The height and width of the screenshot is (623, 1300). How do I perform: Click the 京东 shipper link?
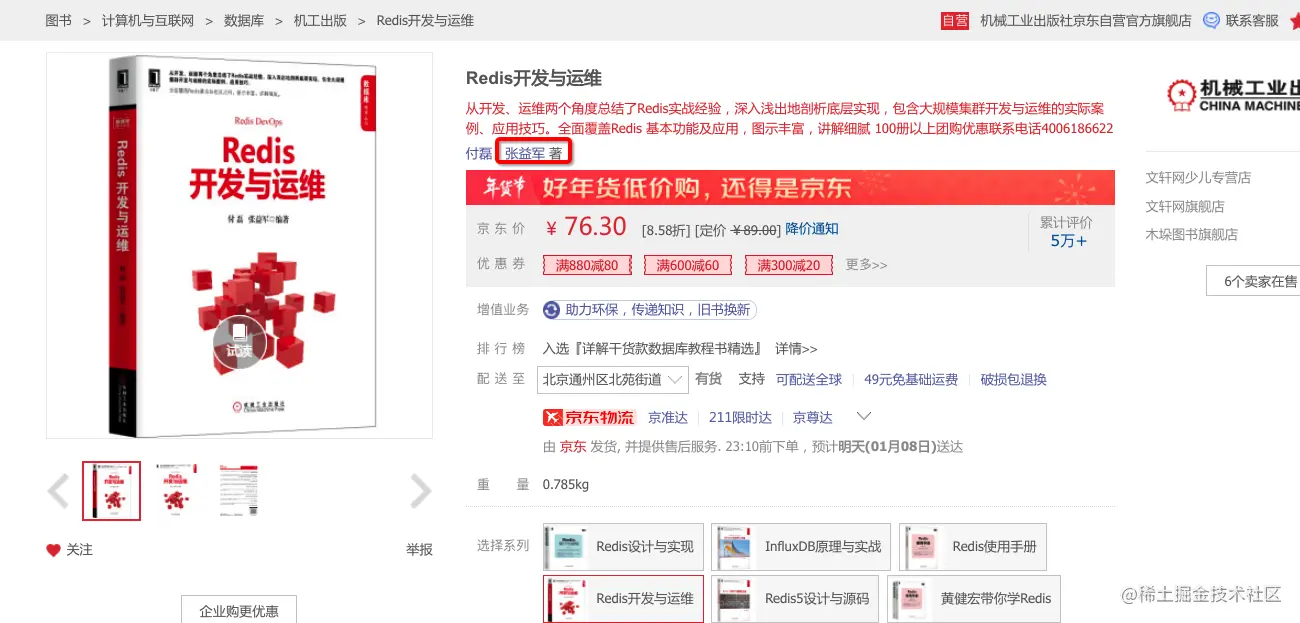tap(573, 447)
